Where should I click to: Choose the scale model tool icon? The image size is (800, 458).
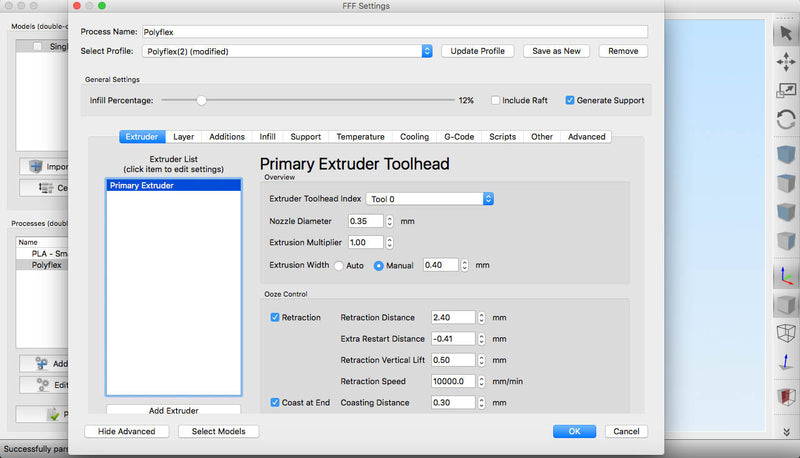tap(785, 91)
